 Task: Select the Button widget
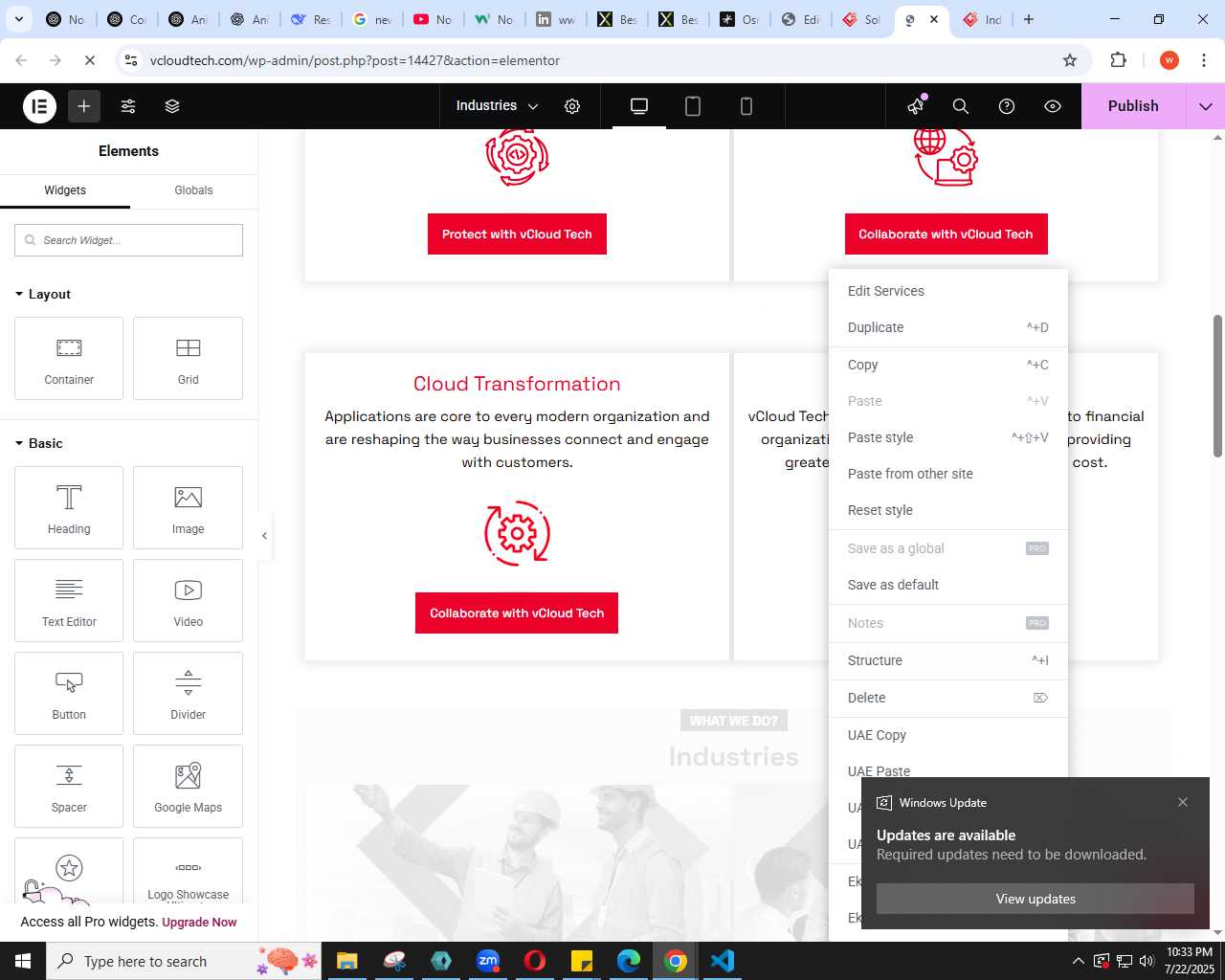[69, 693]
